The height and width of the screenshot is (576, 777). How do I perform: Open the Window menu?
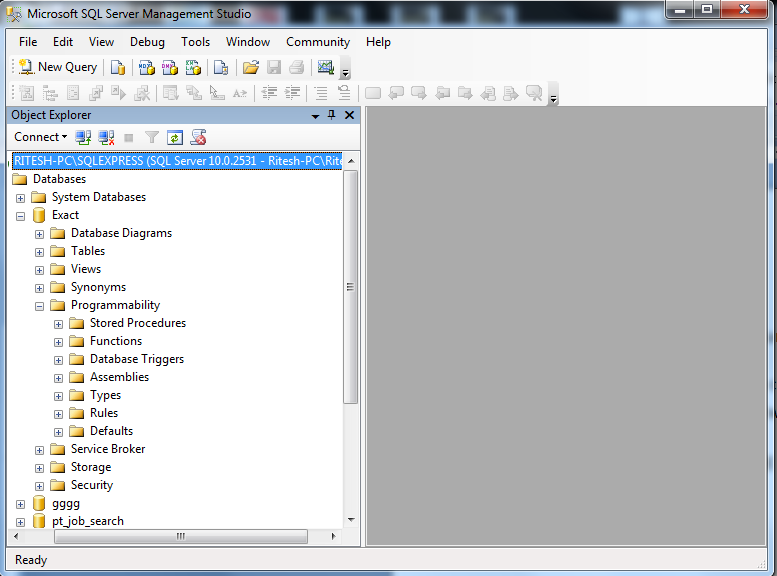(248, 42)
